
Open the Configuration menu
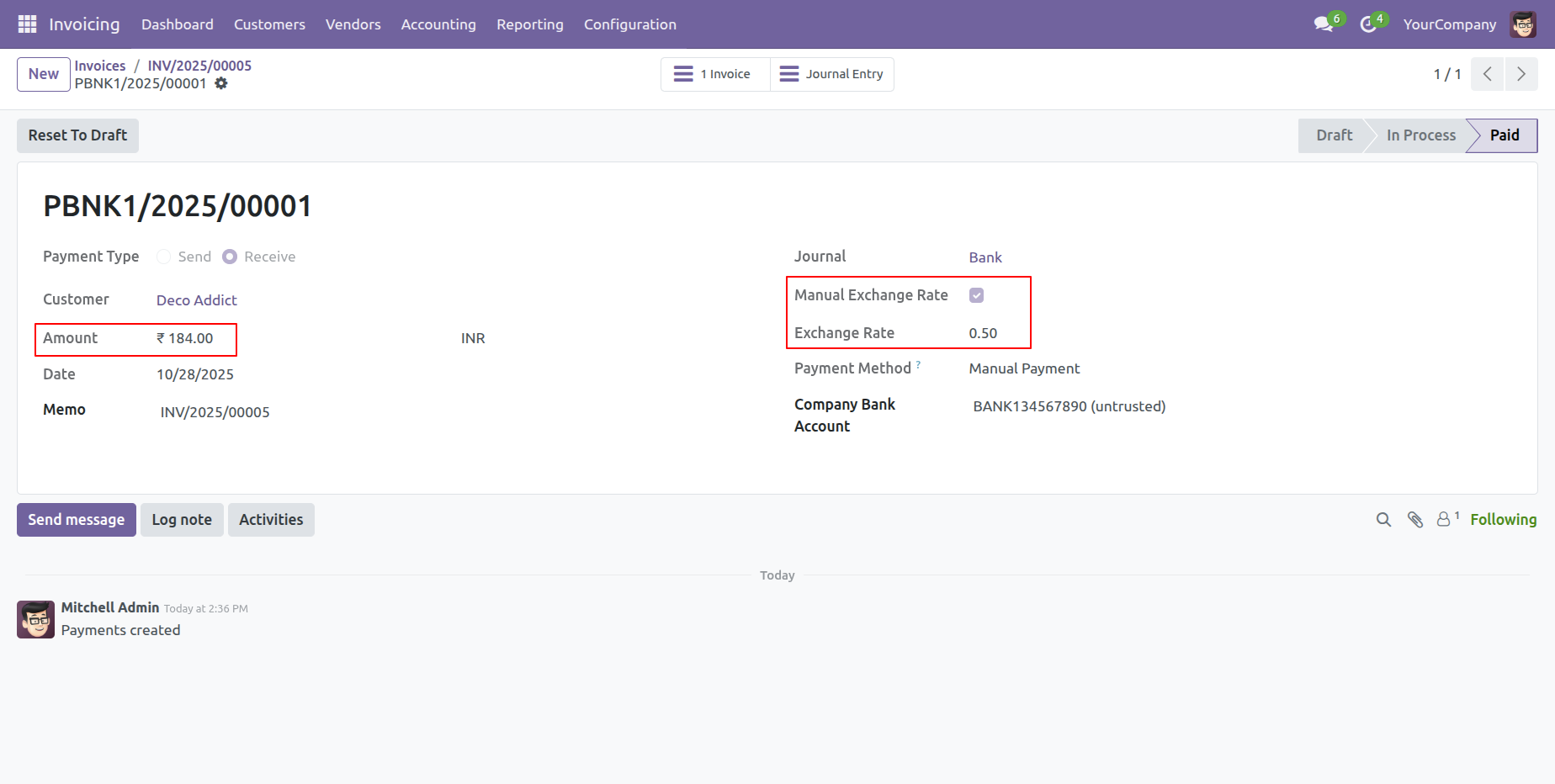pyautogui.click(x=630, y=24)
